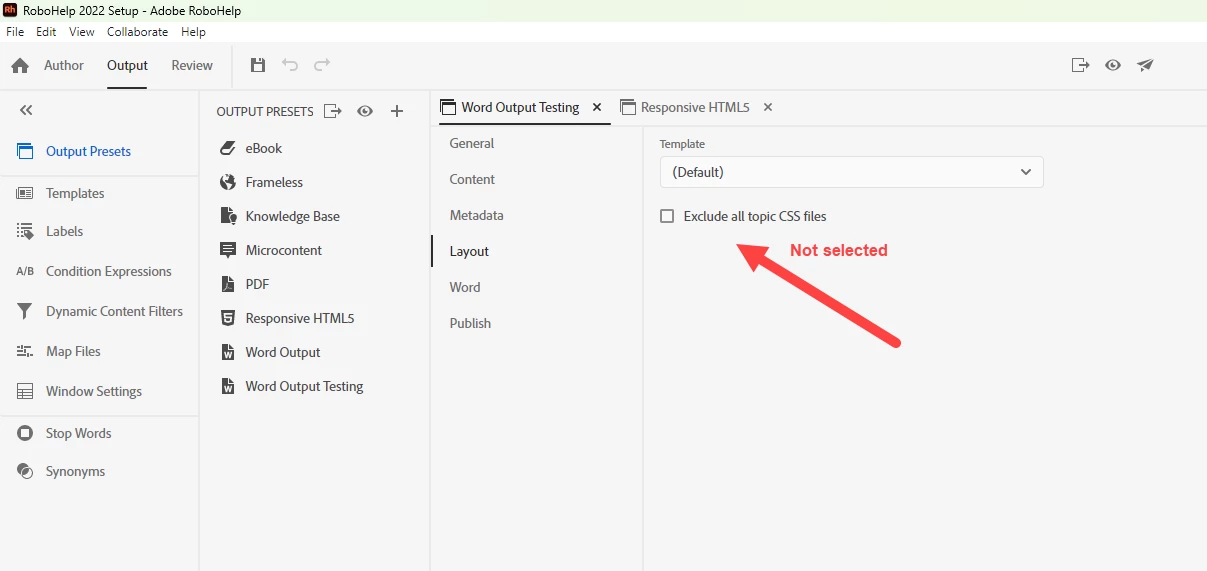Collapse the left sidebar with the double chevron
1207x571 pixels.
26,110
